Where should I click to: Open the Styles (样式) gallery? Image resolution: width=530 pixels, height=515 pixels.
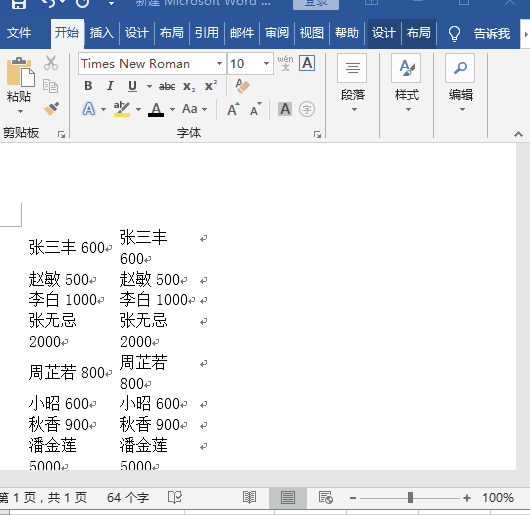[x=406, y=83]
